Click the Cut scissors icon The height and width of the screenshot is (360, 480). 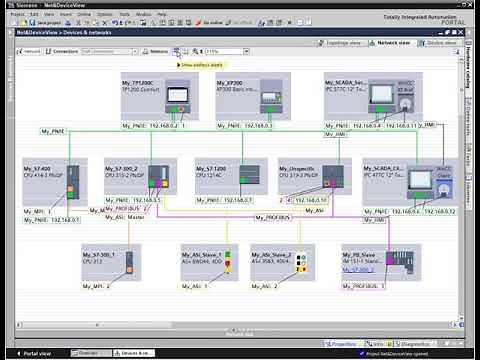(78, 23)
